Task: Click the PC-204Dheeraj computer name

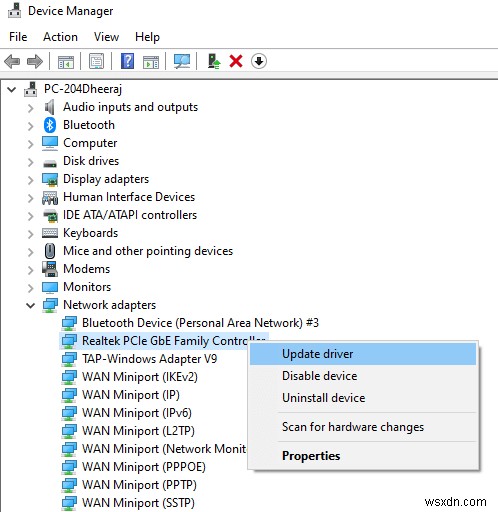Action: (83, 89)
